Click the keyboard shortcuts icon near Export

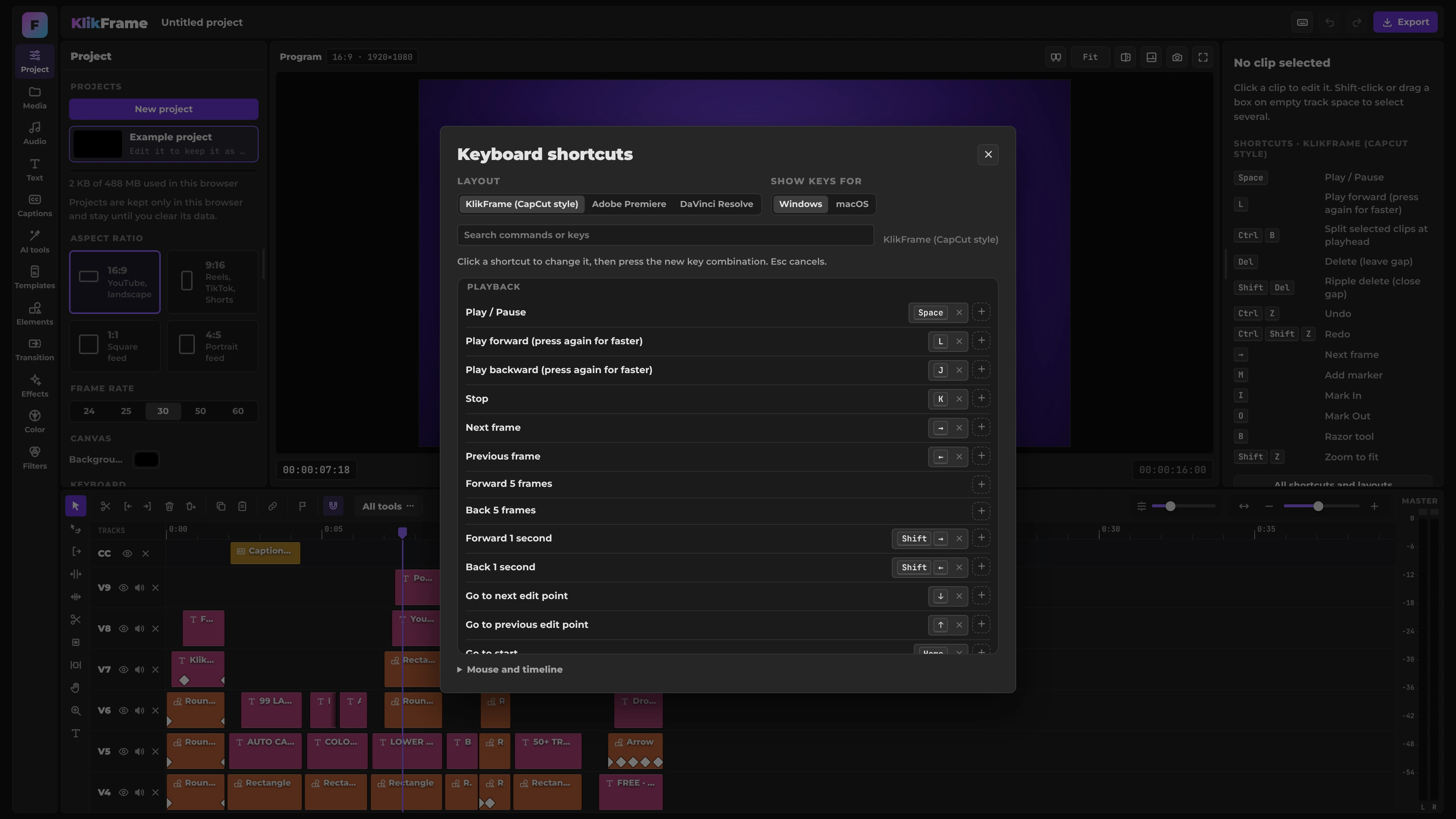[1302, 22]
